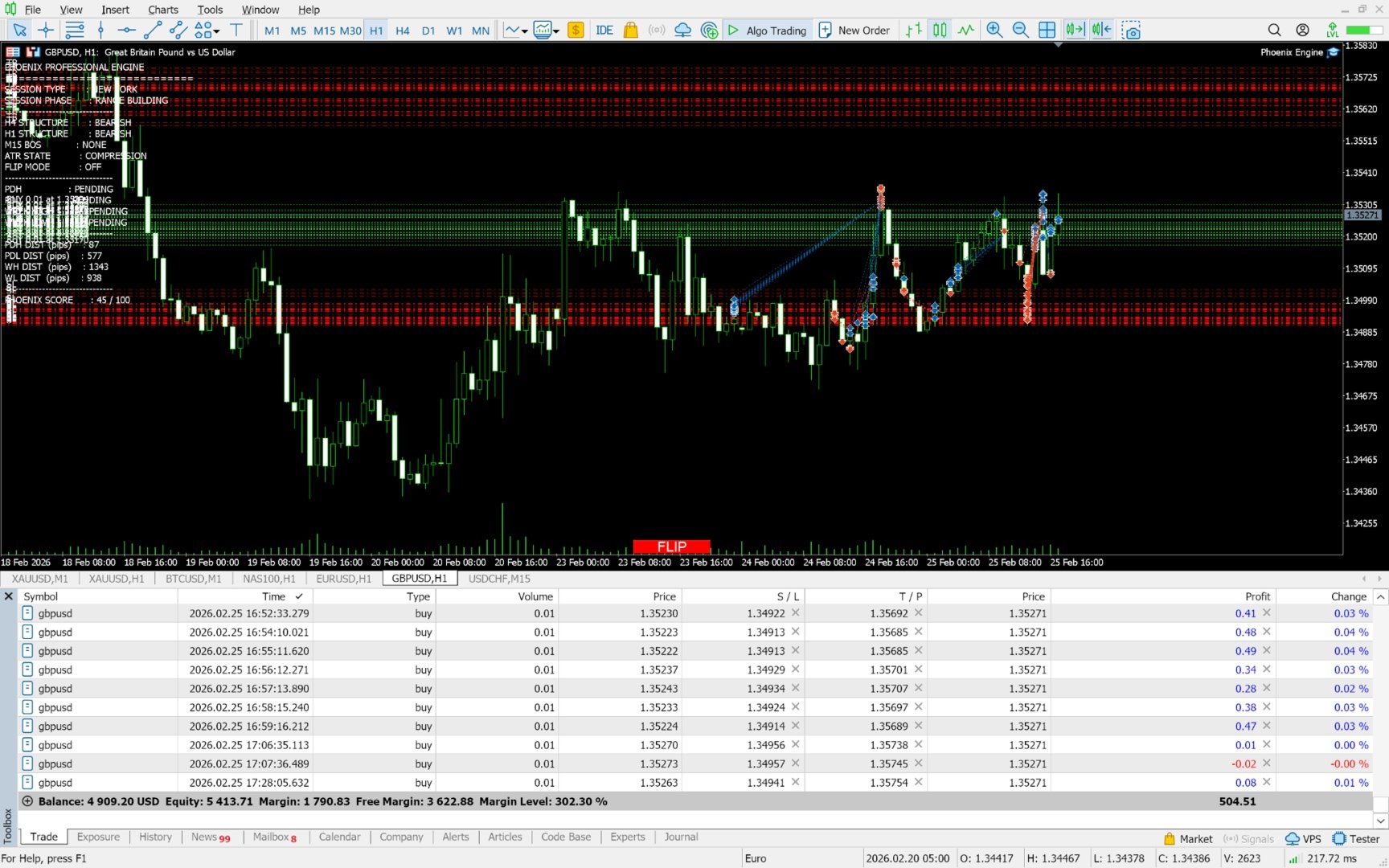This screenshot has width=1389, height=868.
Task: Open the Charts menu
Action: coord(163,10)
